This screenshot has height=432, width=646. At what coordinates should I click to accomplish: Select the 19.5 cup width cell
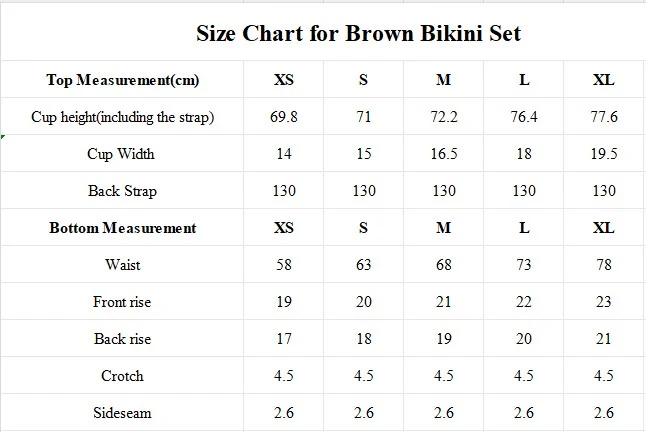(603, 154)
